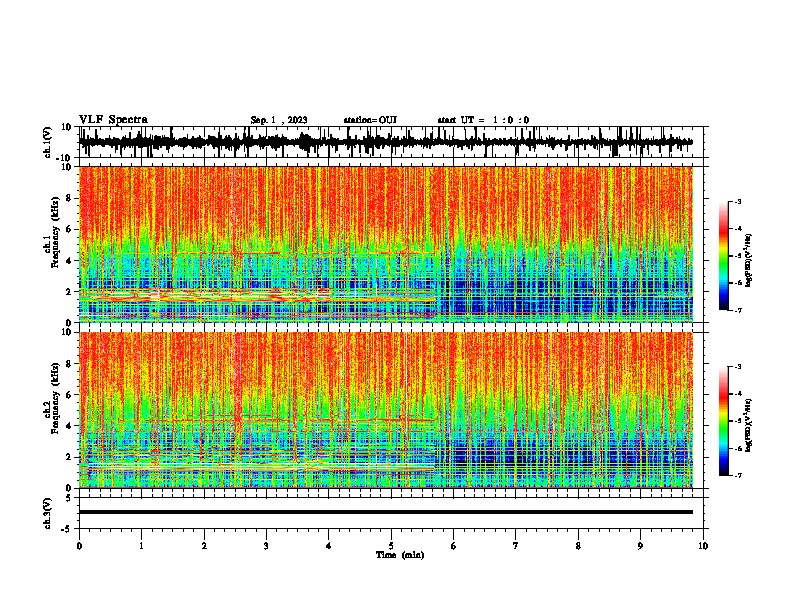Click the ch.2 "Frequency (kHz)" axis label
This screenshot has height=612, width=792.
[x=56, y=398]
